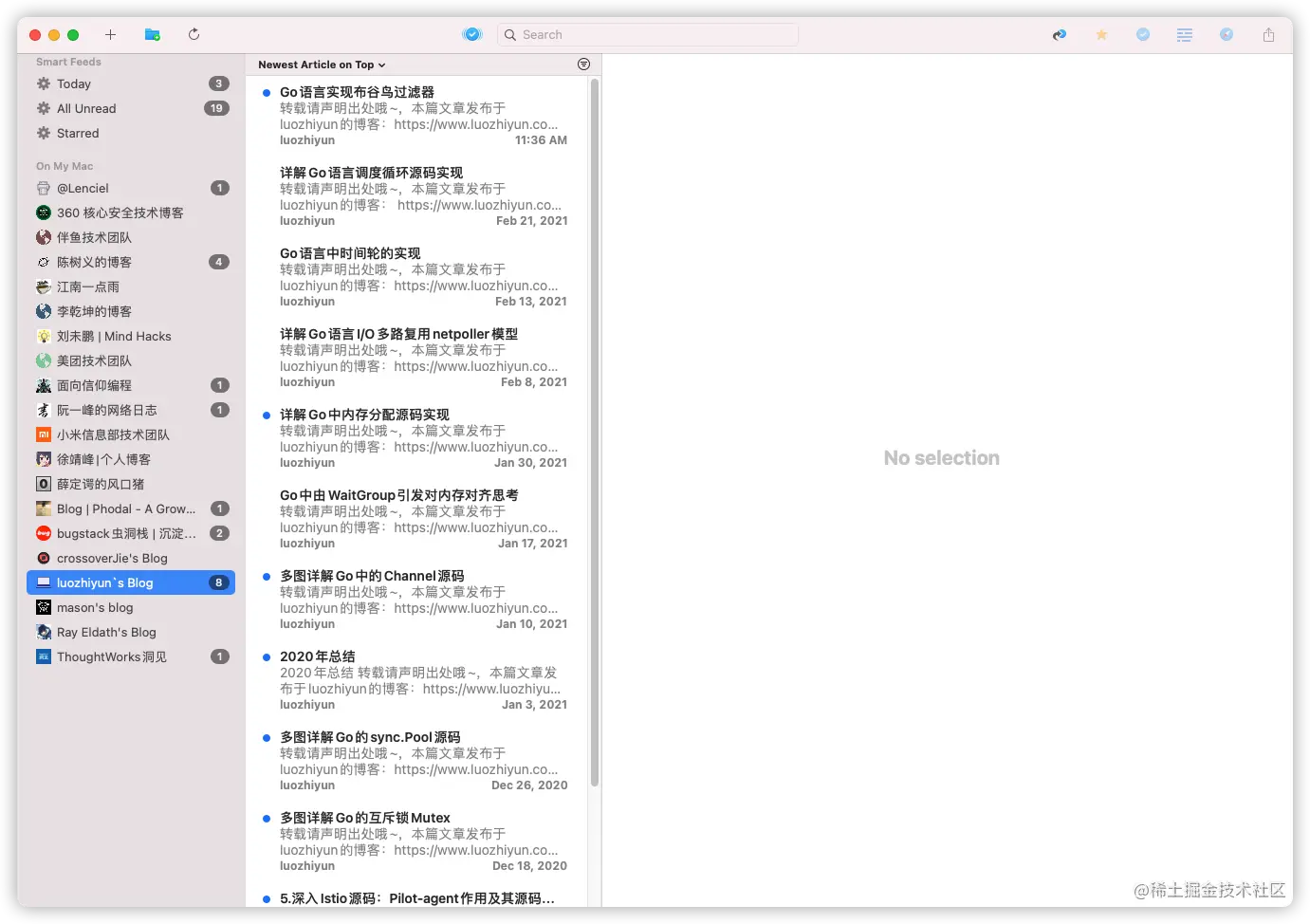This screenshot has width=1310, height=924.
Task: Select the Today smart feed
Action: [131, 83]
